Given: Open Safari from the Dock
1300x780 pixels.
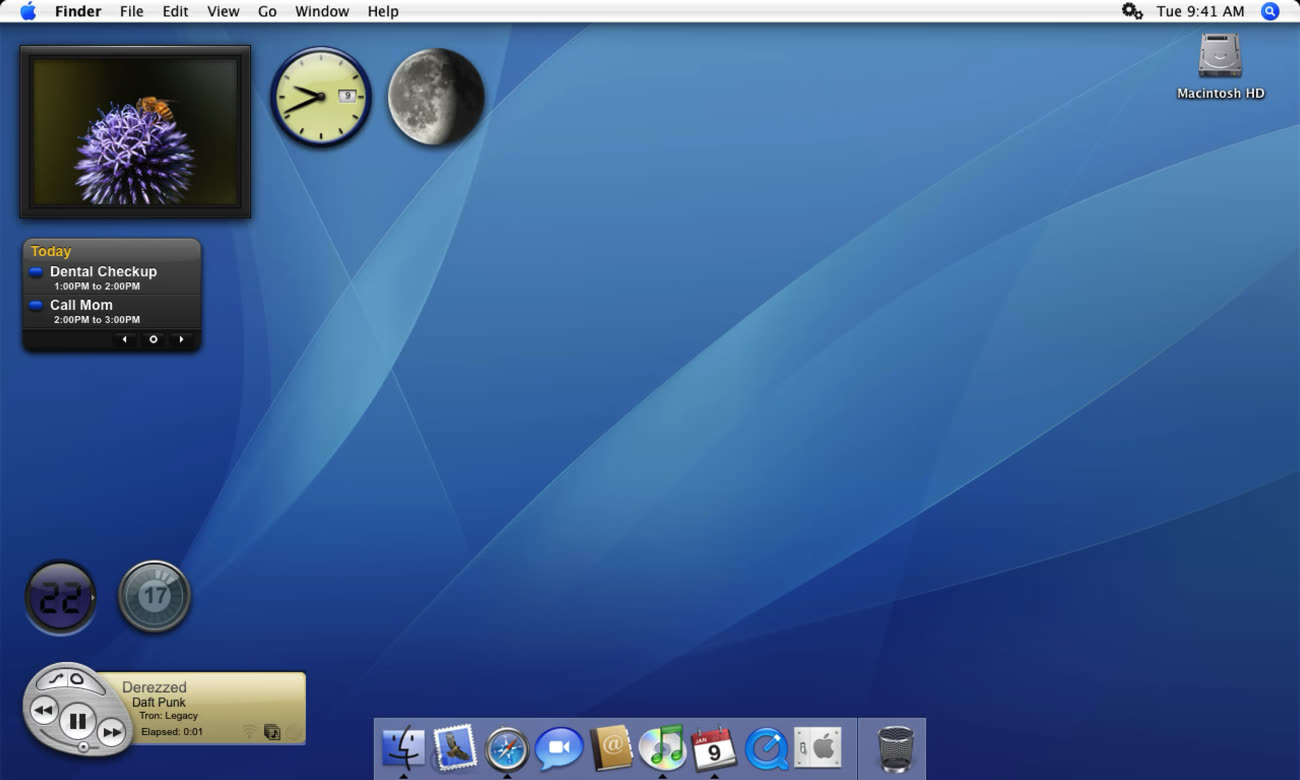Looking at the screenshot, I should click(507, 748).
